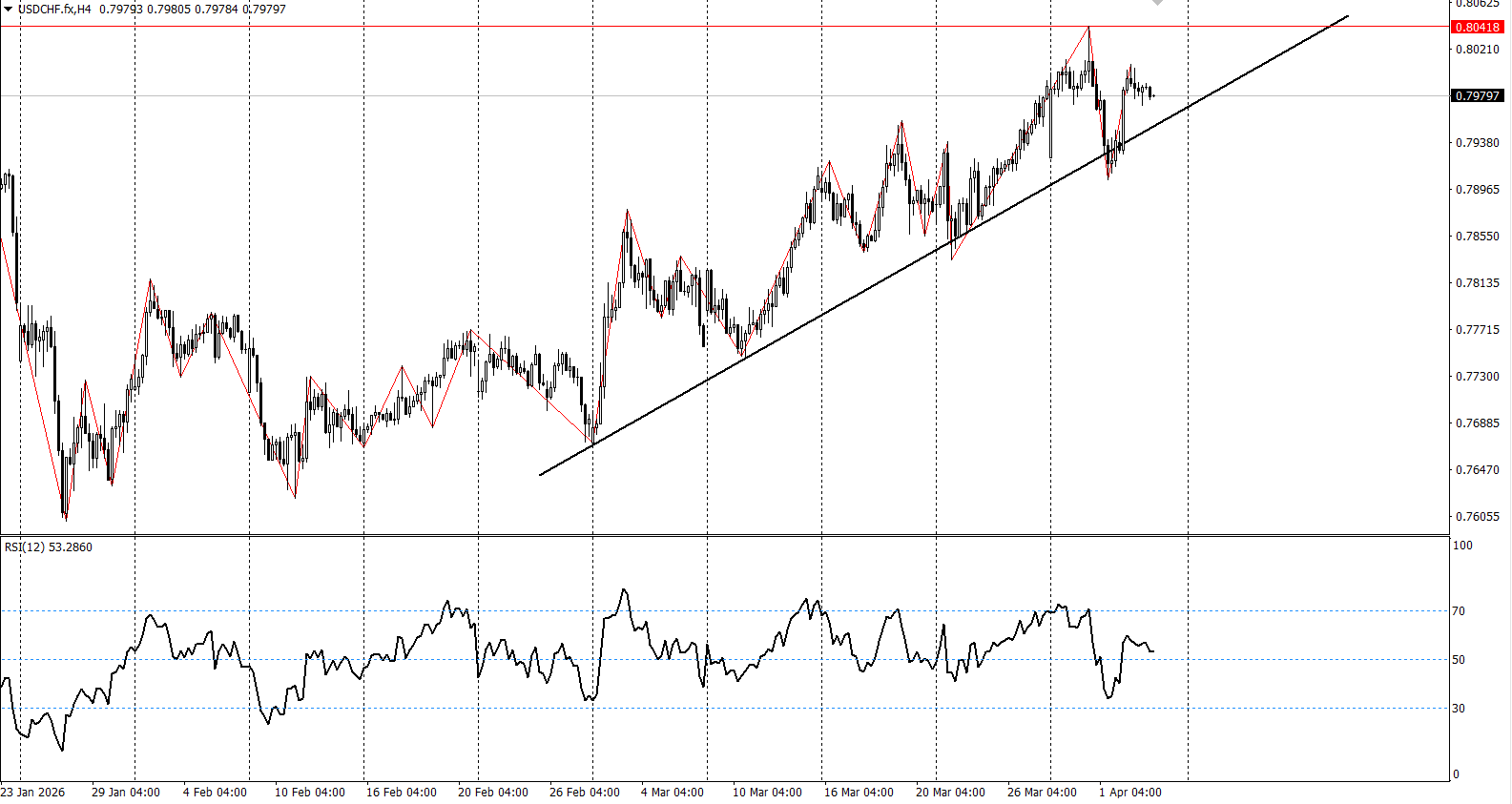
Task: Click the 20 Mar 04:00 time label
Action: 950,792
